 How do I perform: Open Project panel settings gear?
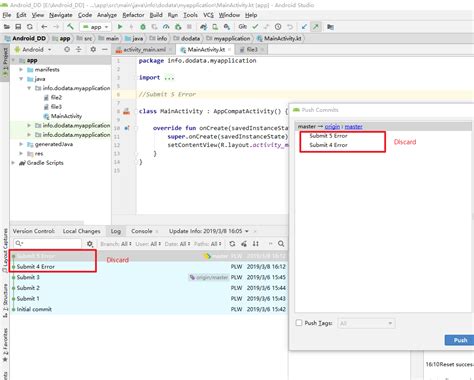[x=93, y=49]
